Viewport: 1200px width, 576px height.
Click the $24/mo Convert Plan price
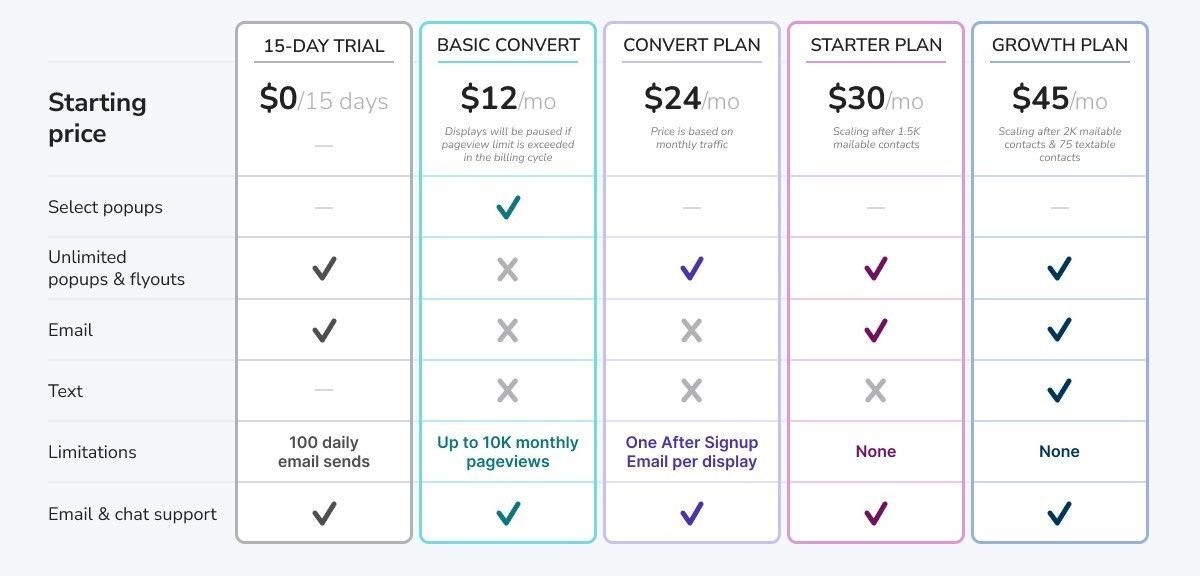click(x=692, y=98)
